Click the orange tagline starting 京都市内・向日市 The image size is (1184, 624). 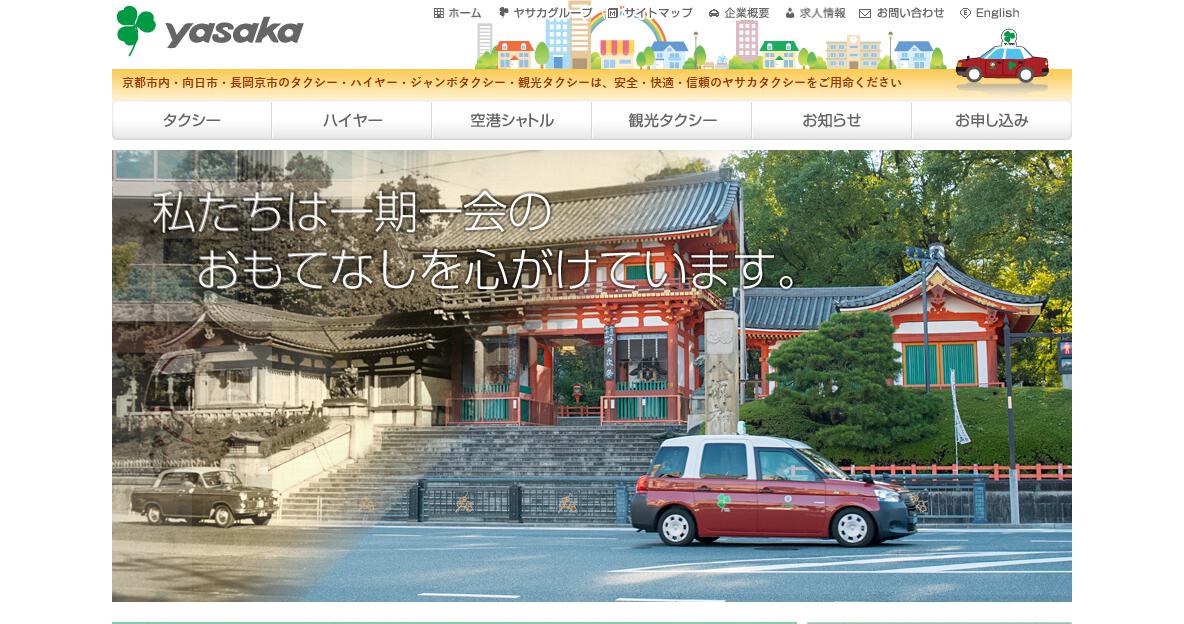click(512, 82)
